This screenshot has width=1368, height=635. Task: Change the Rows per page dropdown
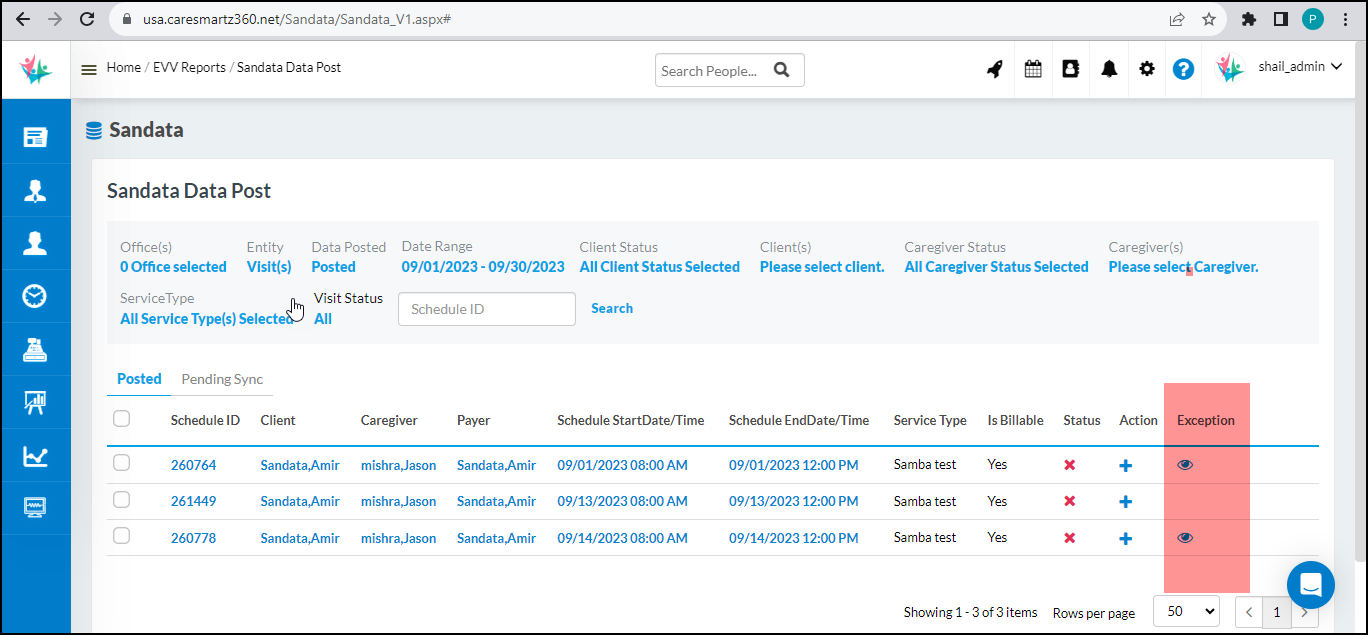click(x=1186, y=610)
